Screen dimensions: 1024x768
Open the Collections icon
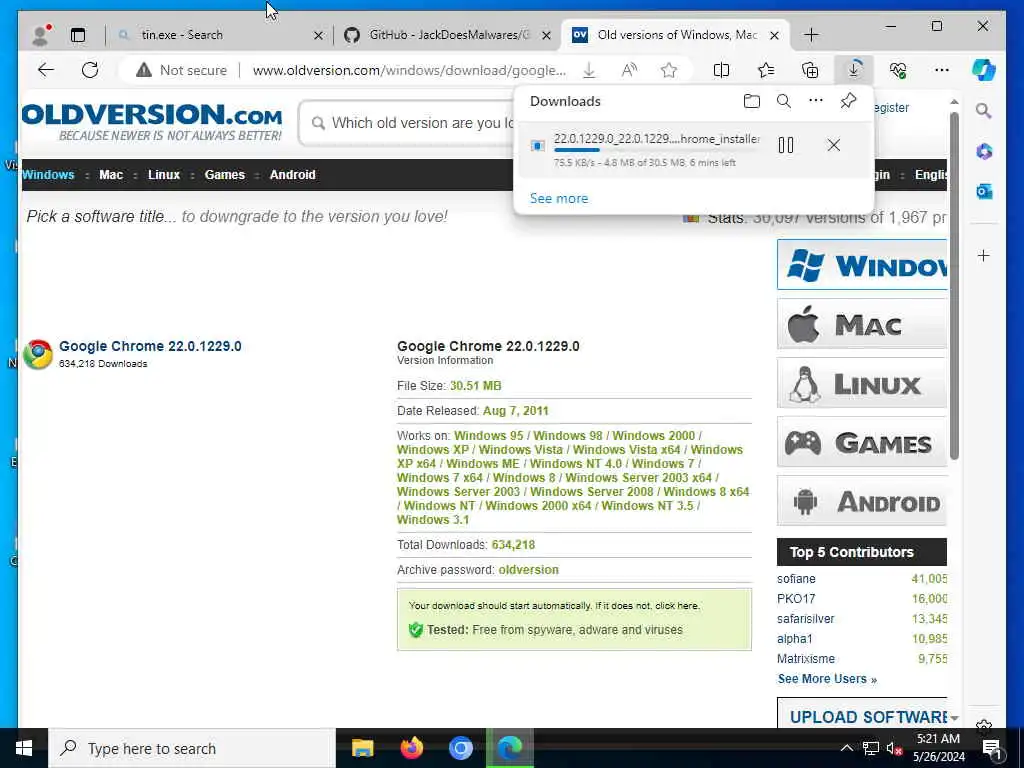[x=810, y=70]
